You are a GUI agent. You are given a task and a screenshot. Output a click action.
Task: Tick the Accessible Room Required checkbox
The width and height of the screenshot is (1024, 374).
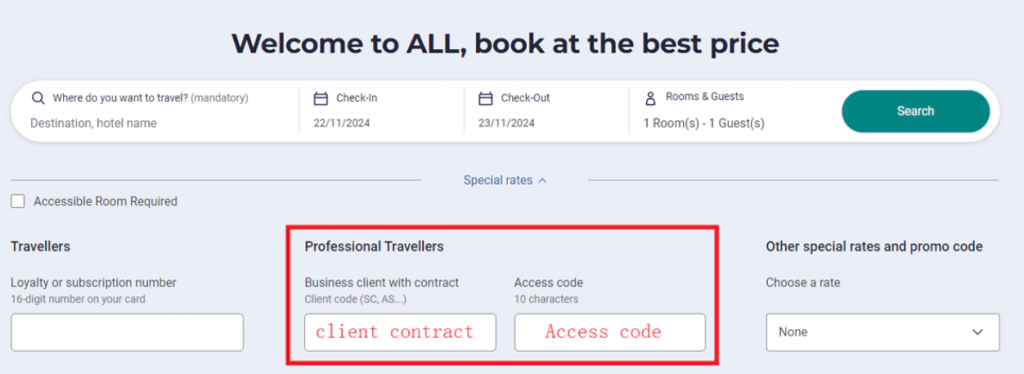[x=18, y=201]
